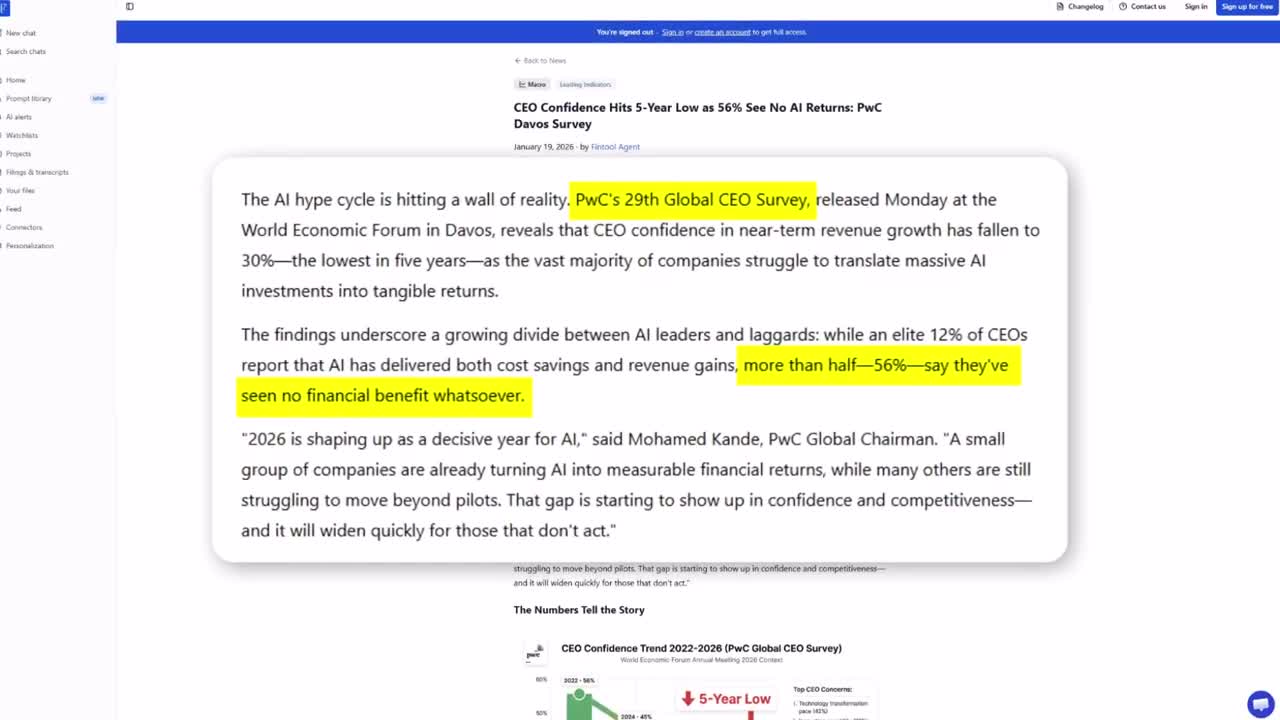The height and width of the screenshot is (720, 1280).
Task: Click create an account link in banner
Action: pyautogui.click(x=722, y=32)
